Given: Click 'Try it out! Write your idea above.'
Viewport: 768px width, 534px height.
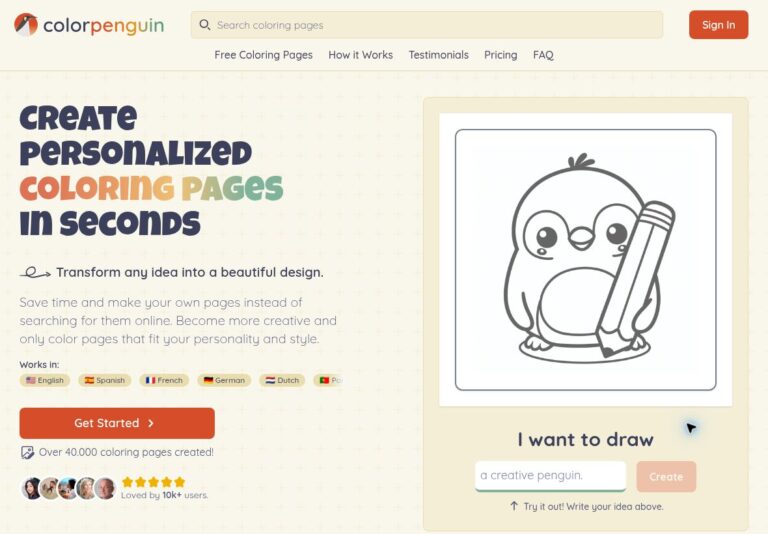Looking at the screenshot, I should [x=594, y=506].
